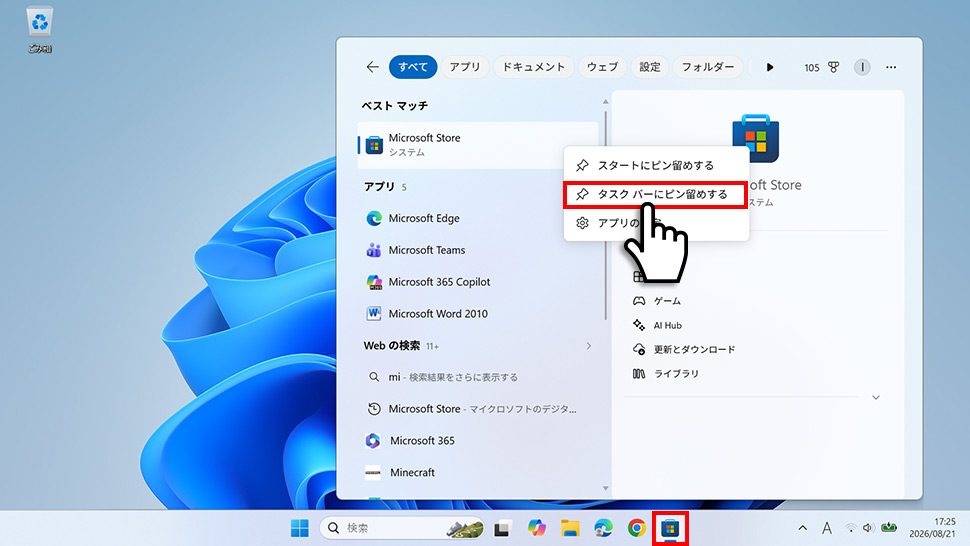Open Microsoft Word 2010 result

(478, 314)
